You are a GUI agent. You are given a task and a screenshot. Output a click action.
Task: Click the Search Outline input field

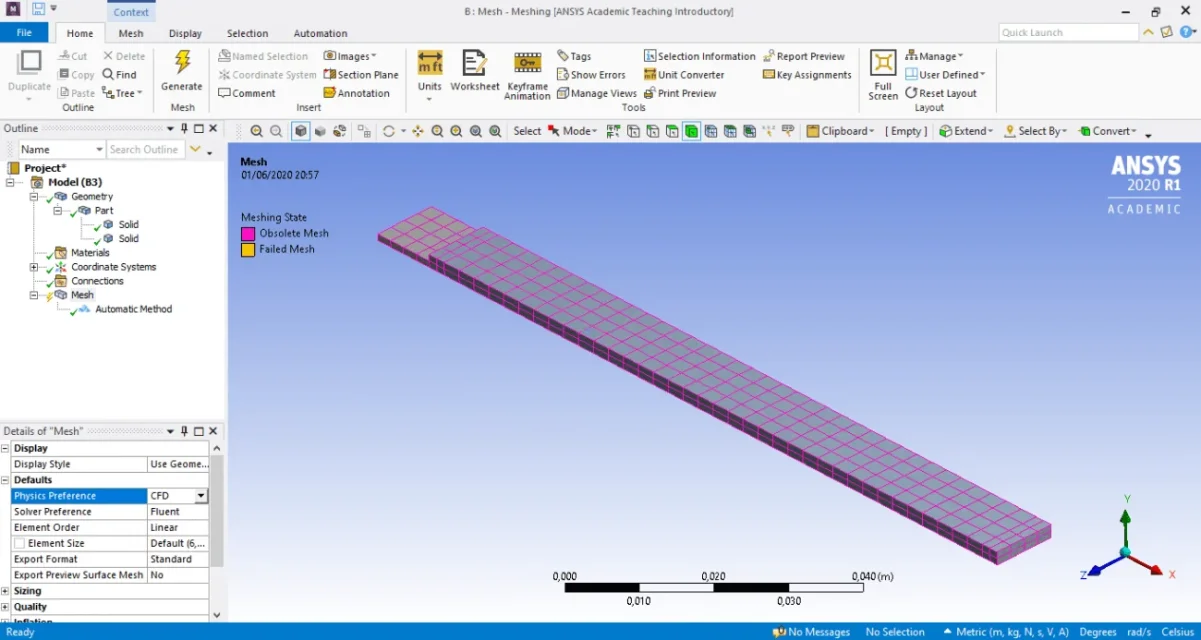[x=145, y=150]
